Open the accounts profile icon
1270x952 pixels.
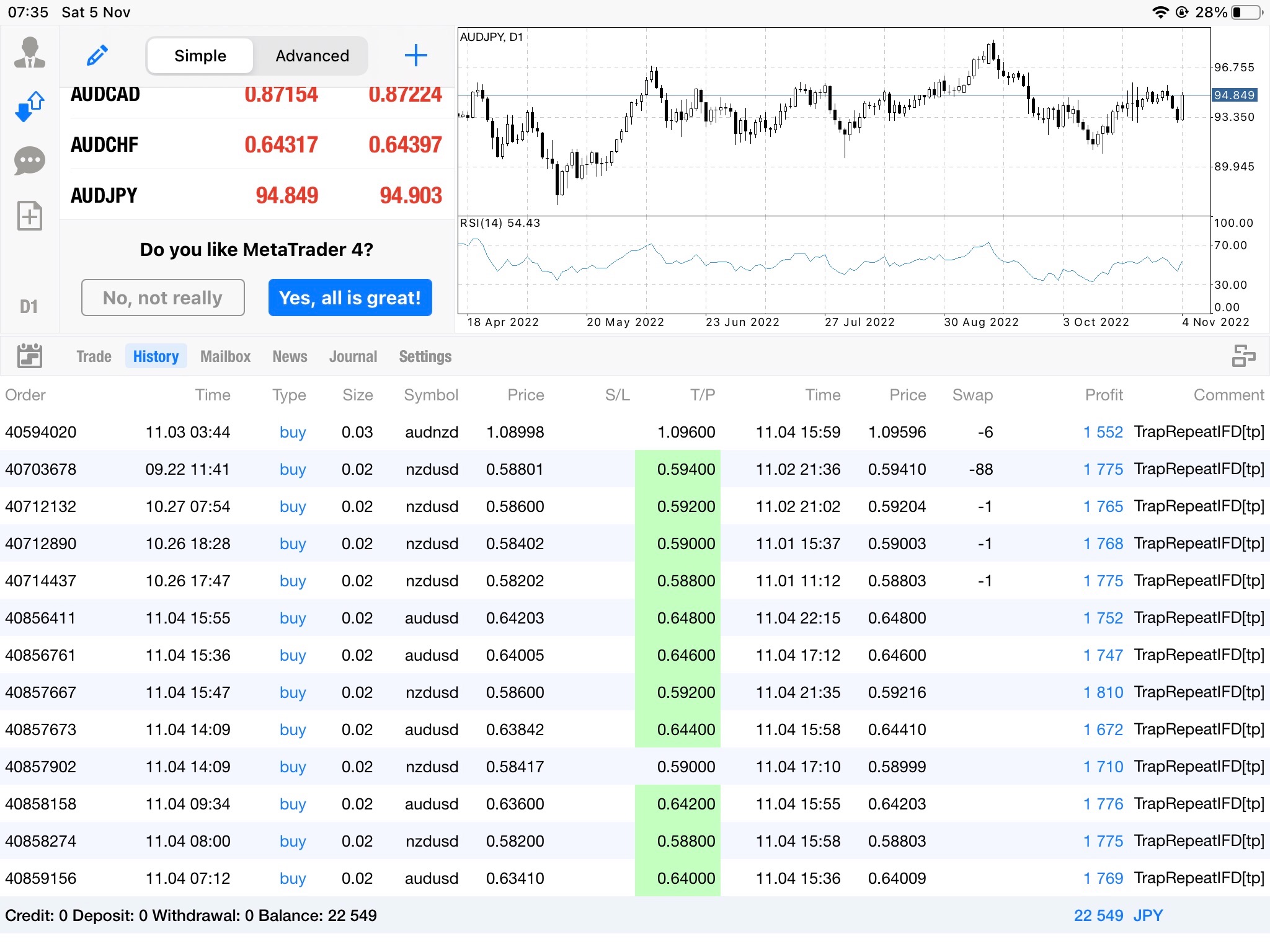29,53
